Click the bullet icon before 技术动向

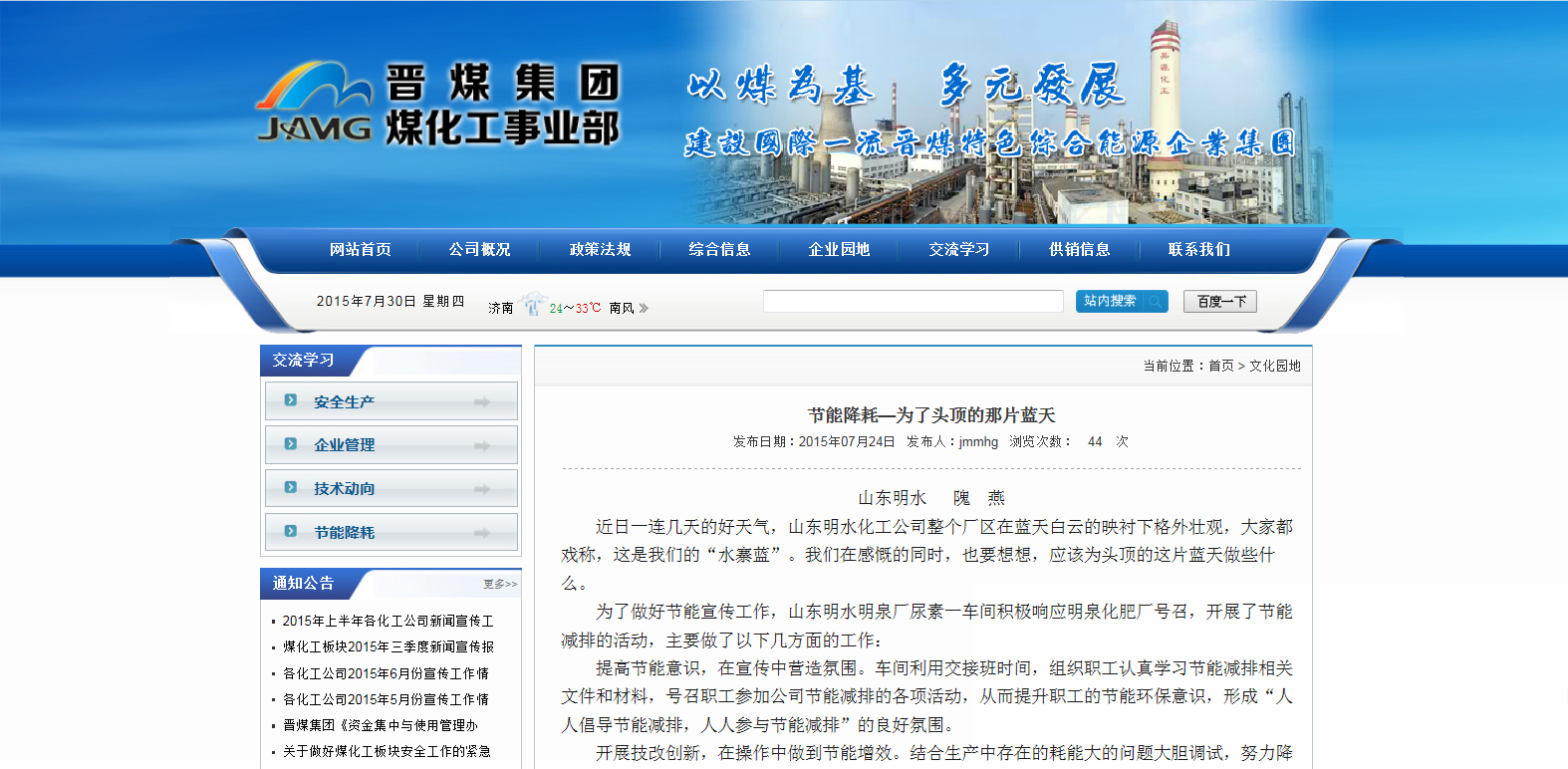[x=291, y=488]
